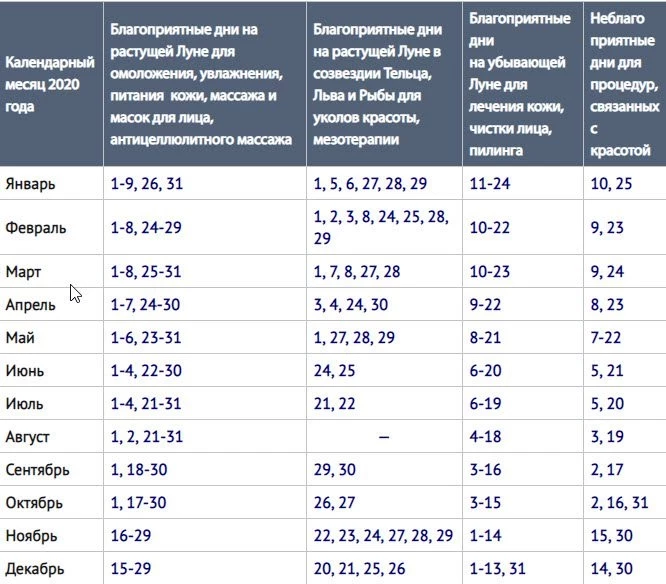Select the Август month cell
666x584 pixels.
coord(28,437)
